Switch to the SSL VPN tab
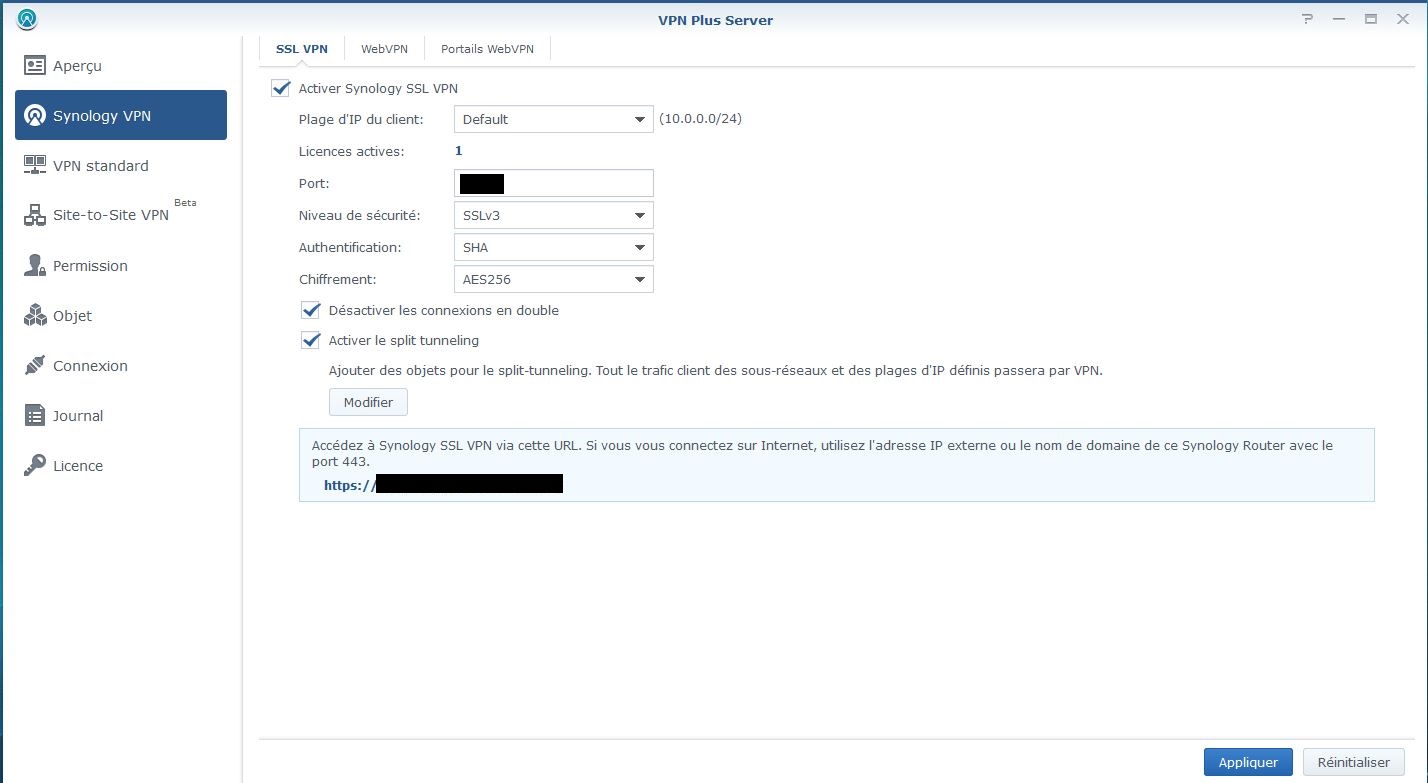Screen dimensions: 1428x783 pos(302,48)
